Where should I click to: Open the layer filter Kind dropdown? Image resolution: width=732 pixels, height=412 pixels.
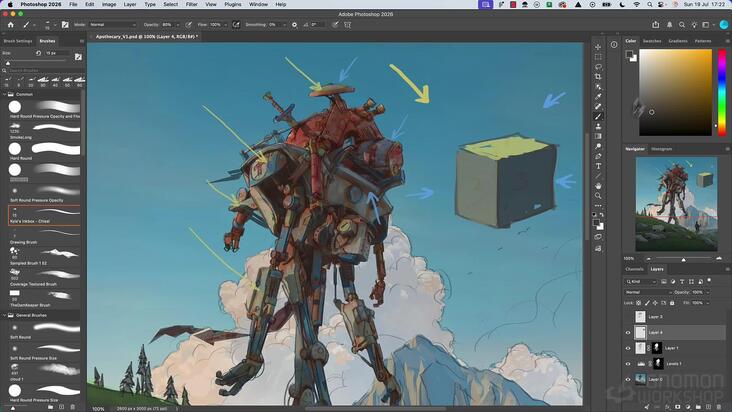640,281
